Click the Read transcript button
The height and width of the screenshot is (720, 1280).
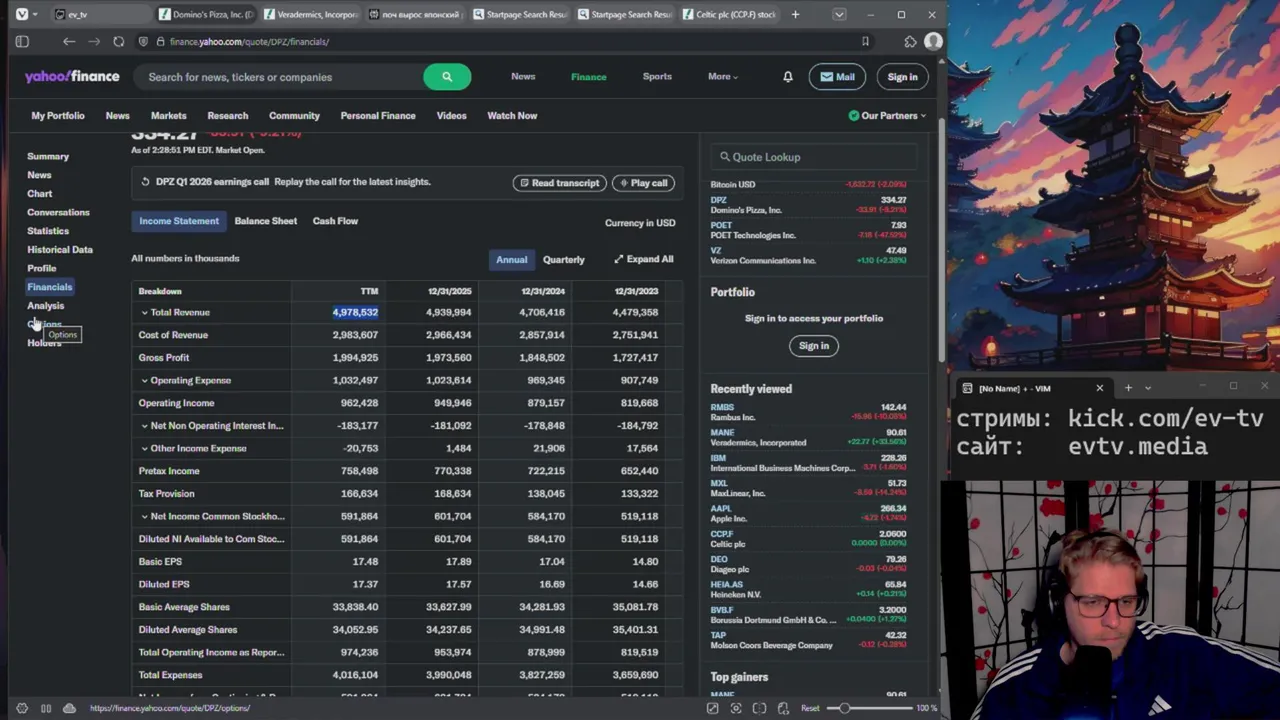point(560,183)
